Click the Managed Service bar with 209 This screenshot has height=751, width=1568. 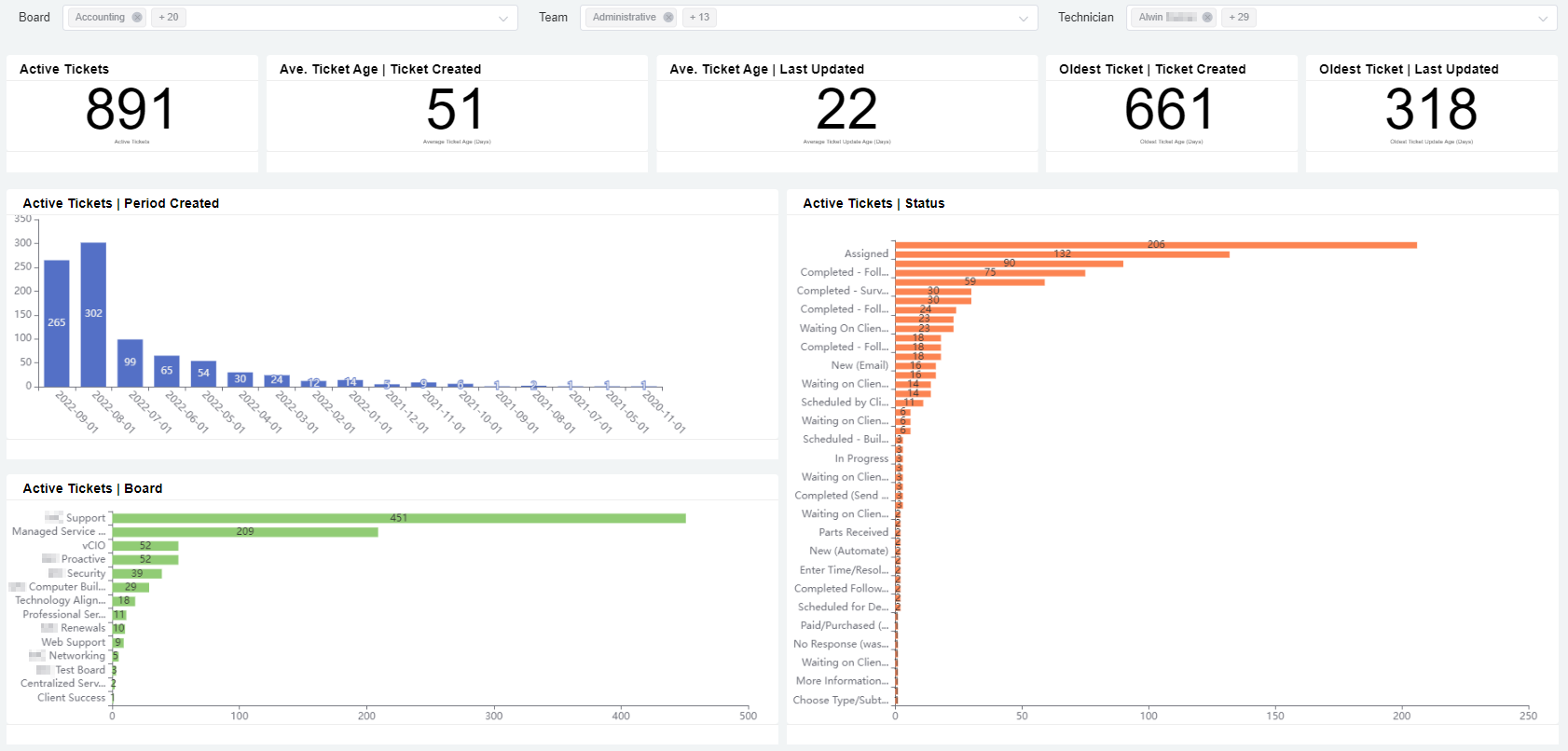(x=245, y=532)
